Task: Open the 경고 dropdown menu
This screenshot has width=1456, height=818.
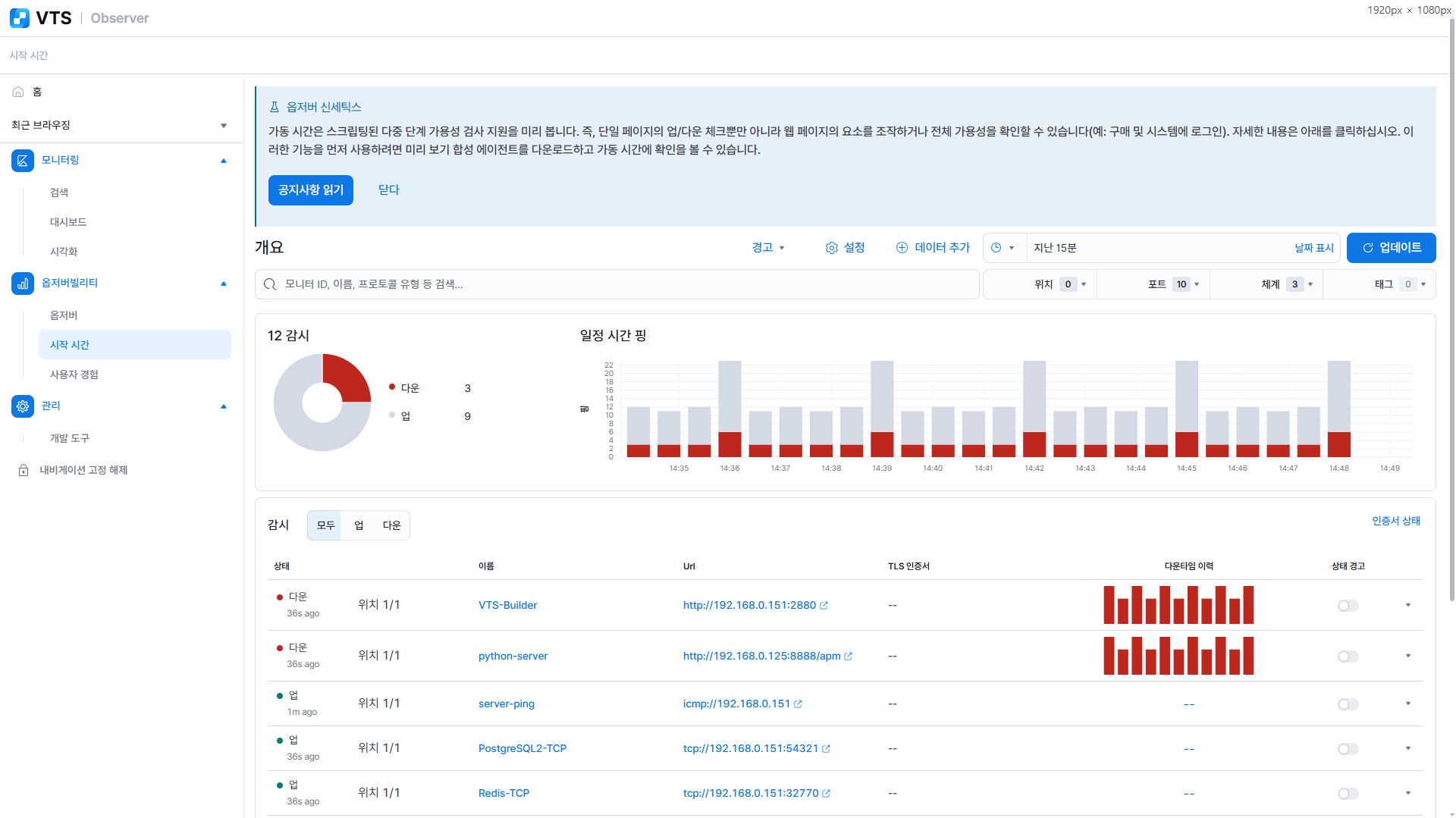Action: pyautogui.click(x=768, y=248)
